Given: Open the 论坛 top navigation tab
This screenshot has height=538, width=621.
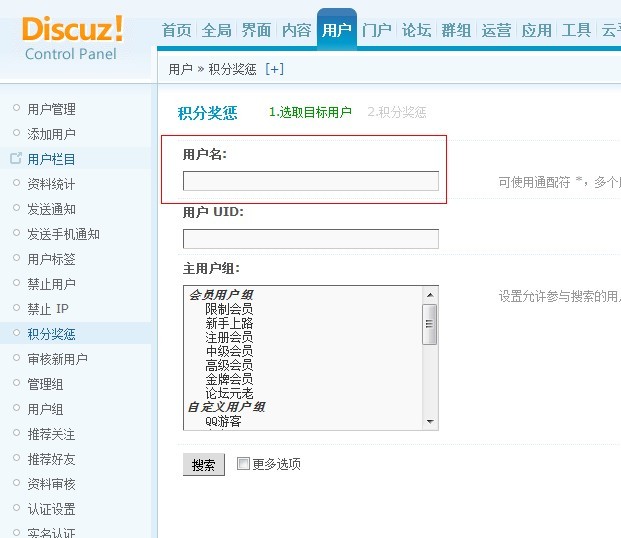Looking at the screenshot, I should click(x=417, y=31).
